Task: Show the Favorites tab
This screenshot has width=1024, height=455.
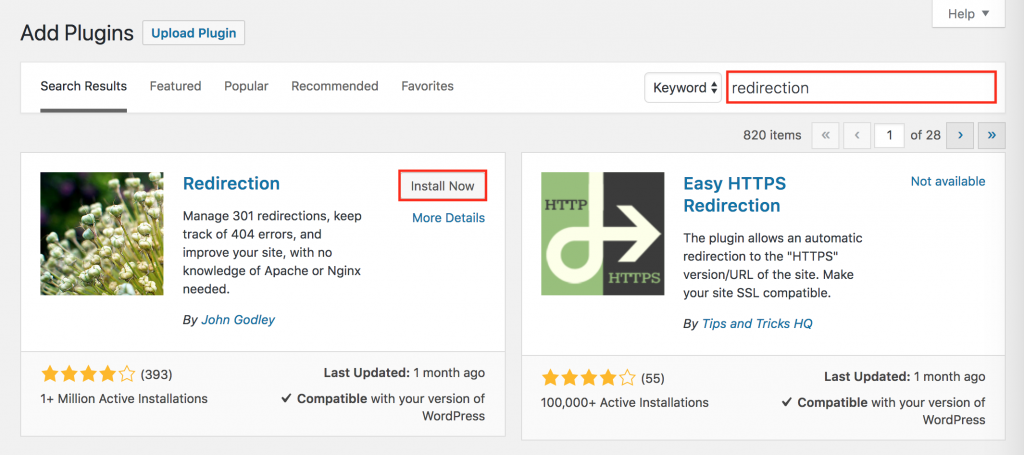Action: pos(427,86)
